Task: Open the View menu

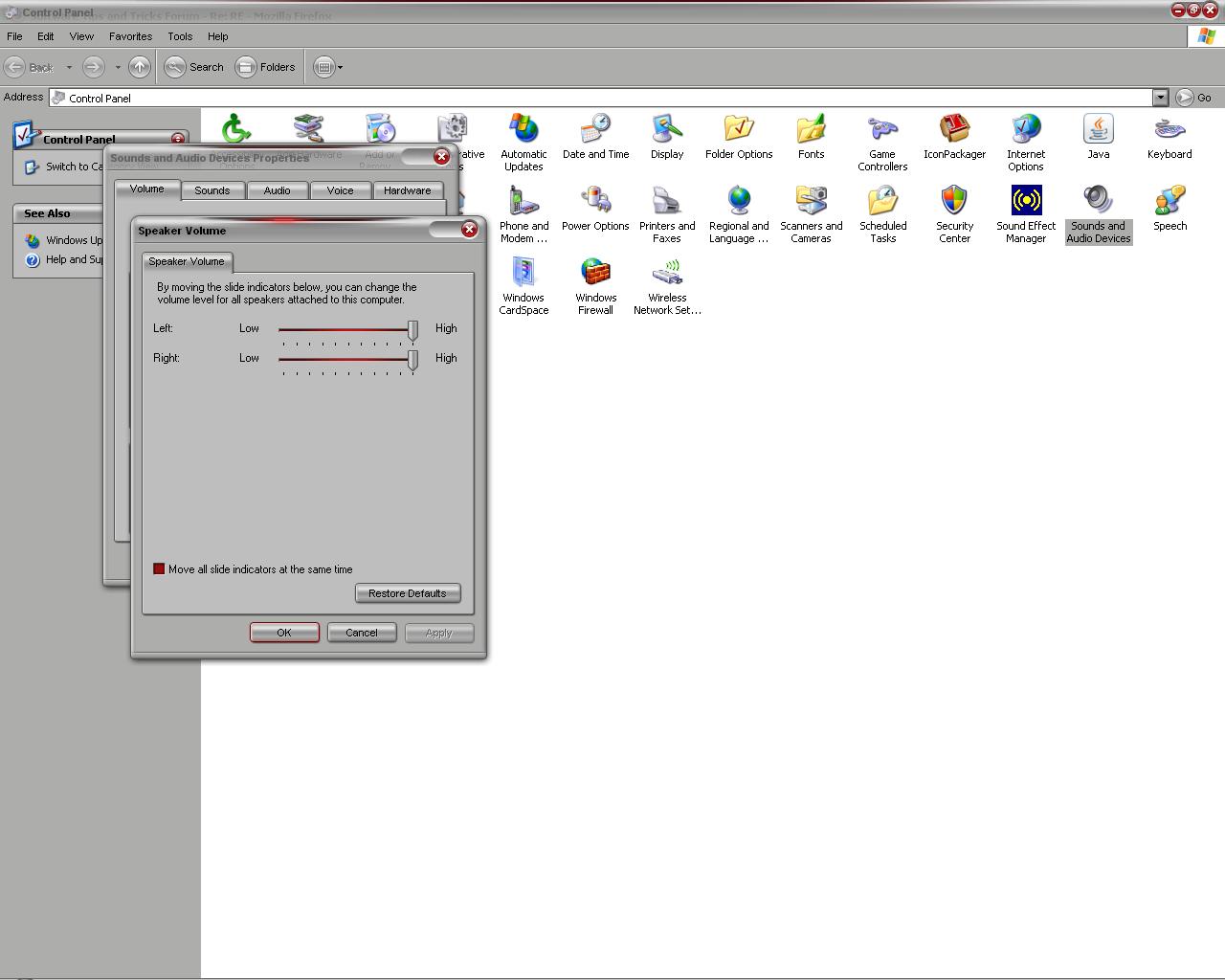Action: click(81, 36)
